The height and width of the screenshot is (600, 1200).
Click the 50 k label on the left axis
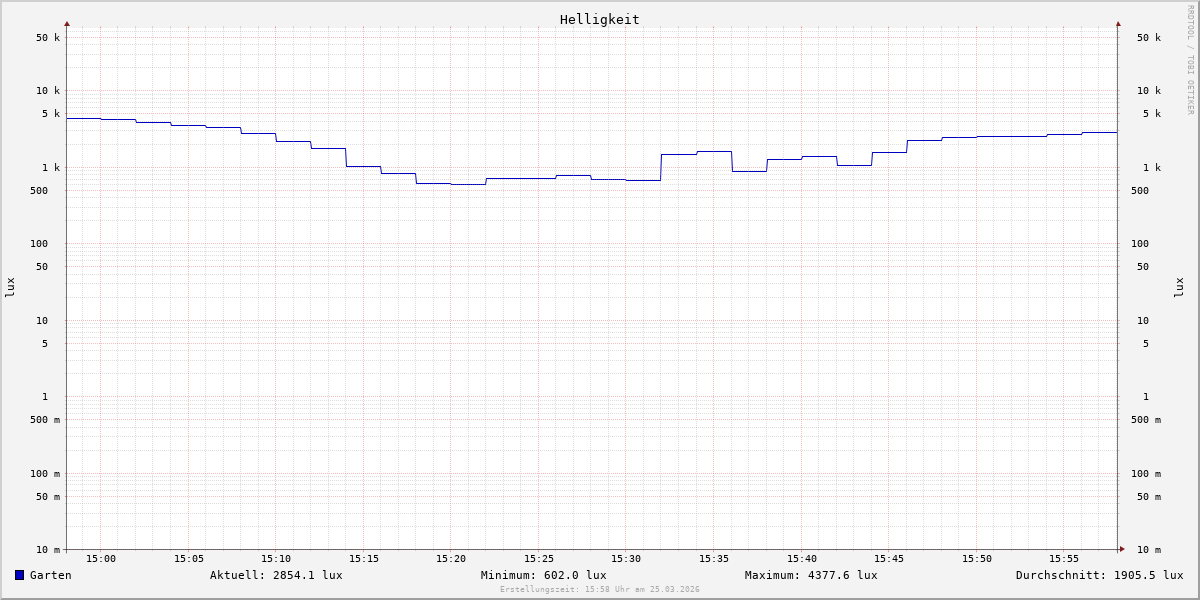coord(48,38)
